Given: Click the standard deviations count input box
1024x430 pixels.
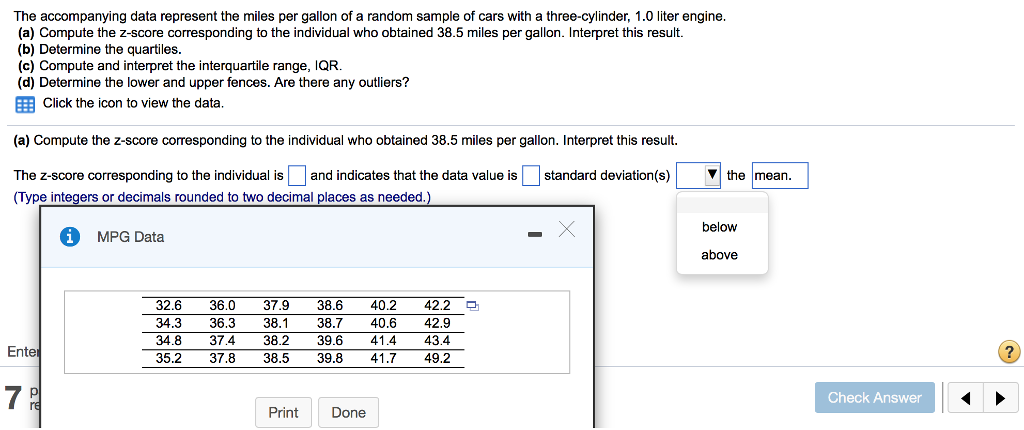Looking at the screenshot, I should pyautogui.click(x=530, y=176).
